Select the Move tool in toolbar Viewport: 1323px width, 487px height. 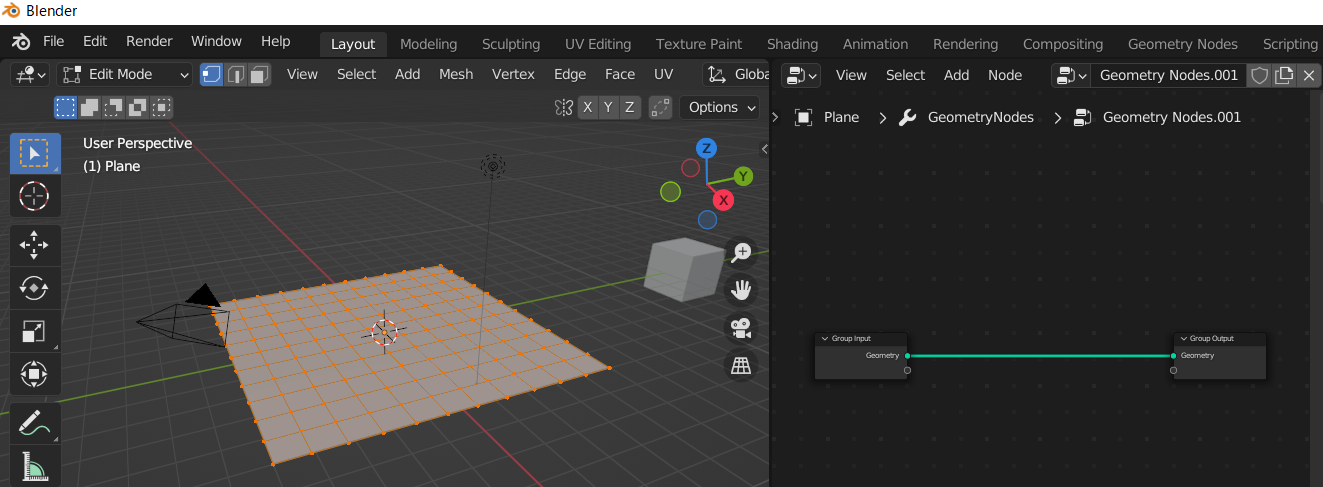click(x=34, y=244)
